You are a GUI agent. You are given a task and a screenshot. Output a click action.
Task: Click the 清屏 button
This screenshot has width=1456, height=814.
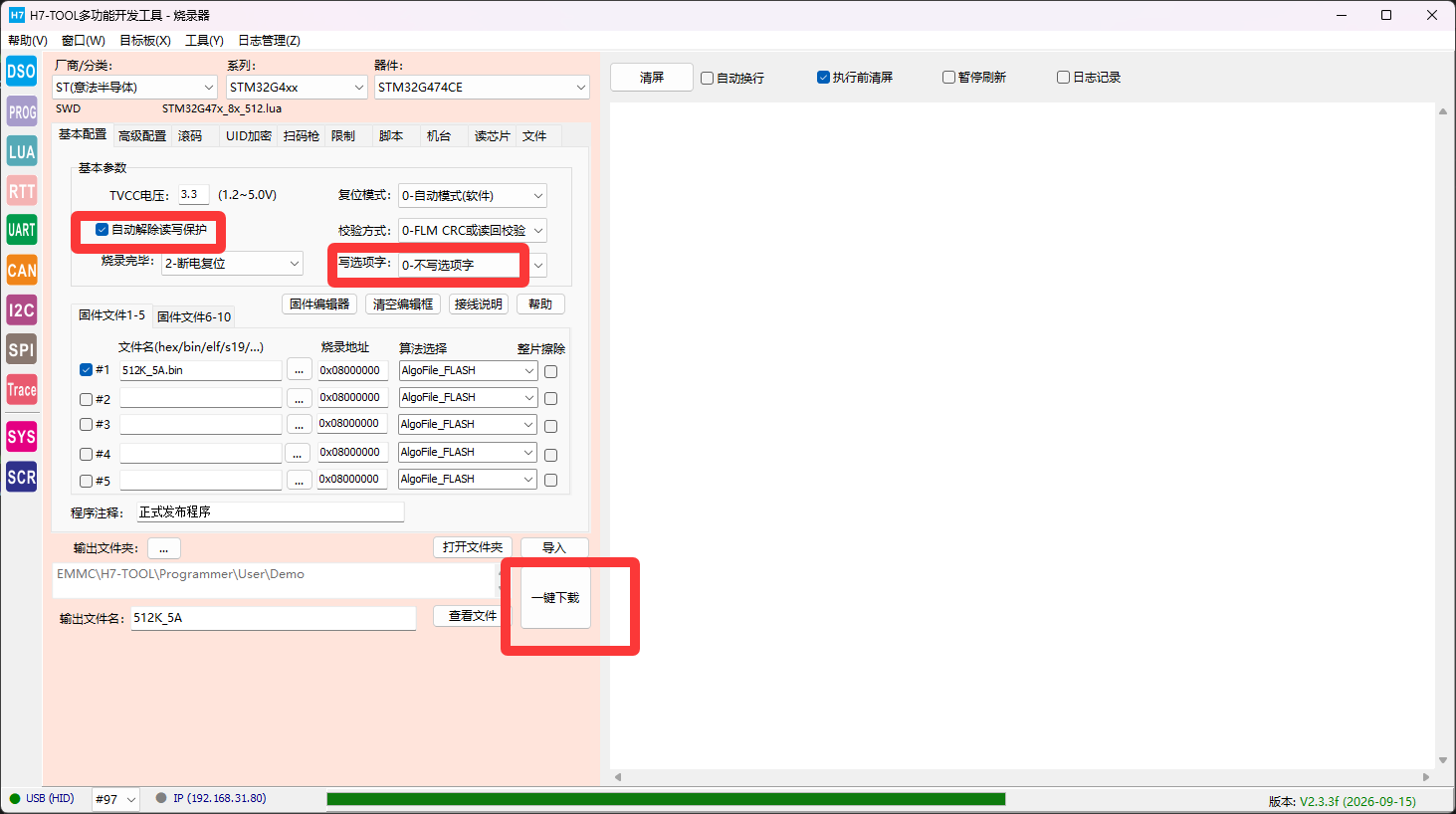click(x=652, y=78)
